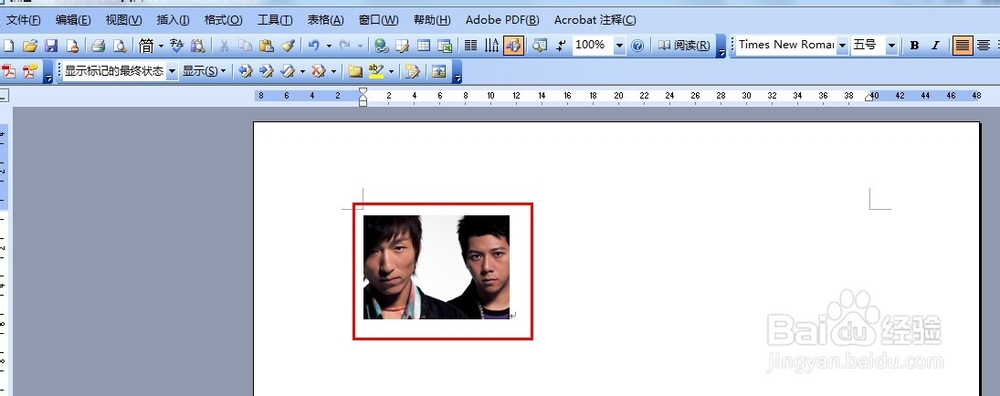Change text direction icon
This screenshot has height=396, width=1000.
(x=492, y=46)
